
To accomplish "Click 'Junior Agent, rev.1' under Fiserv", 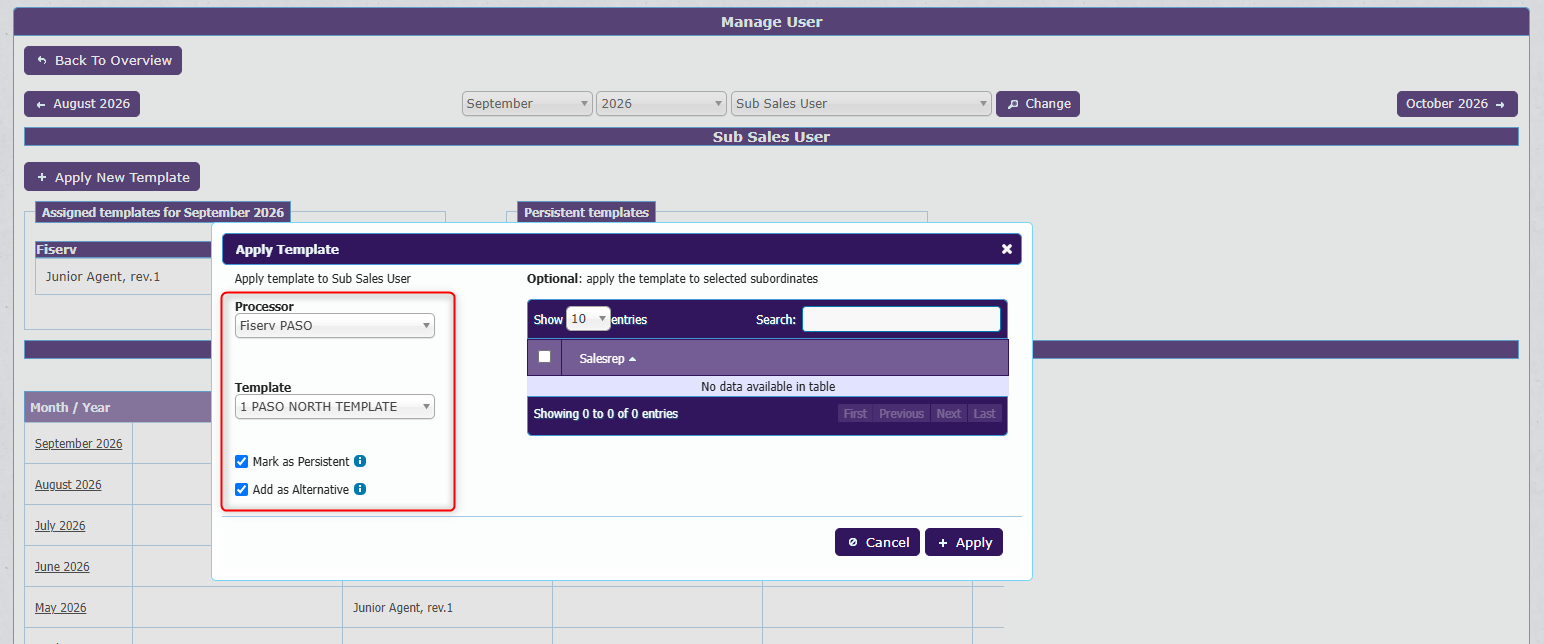I will [103, 277].
